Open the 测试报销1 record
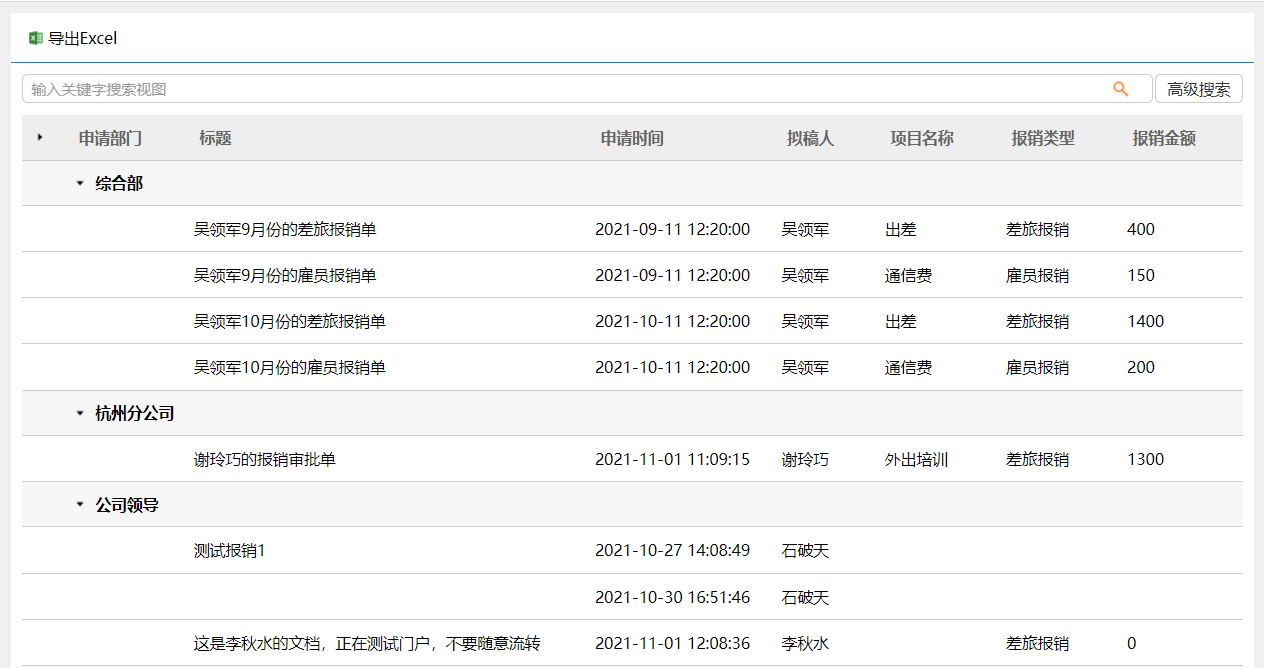The height and width of the screenshot is (668, 1264). click(x=230, y=550)
